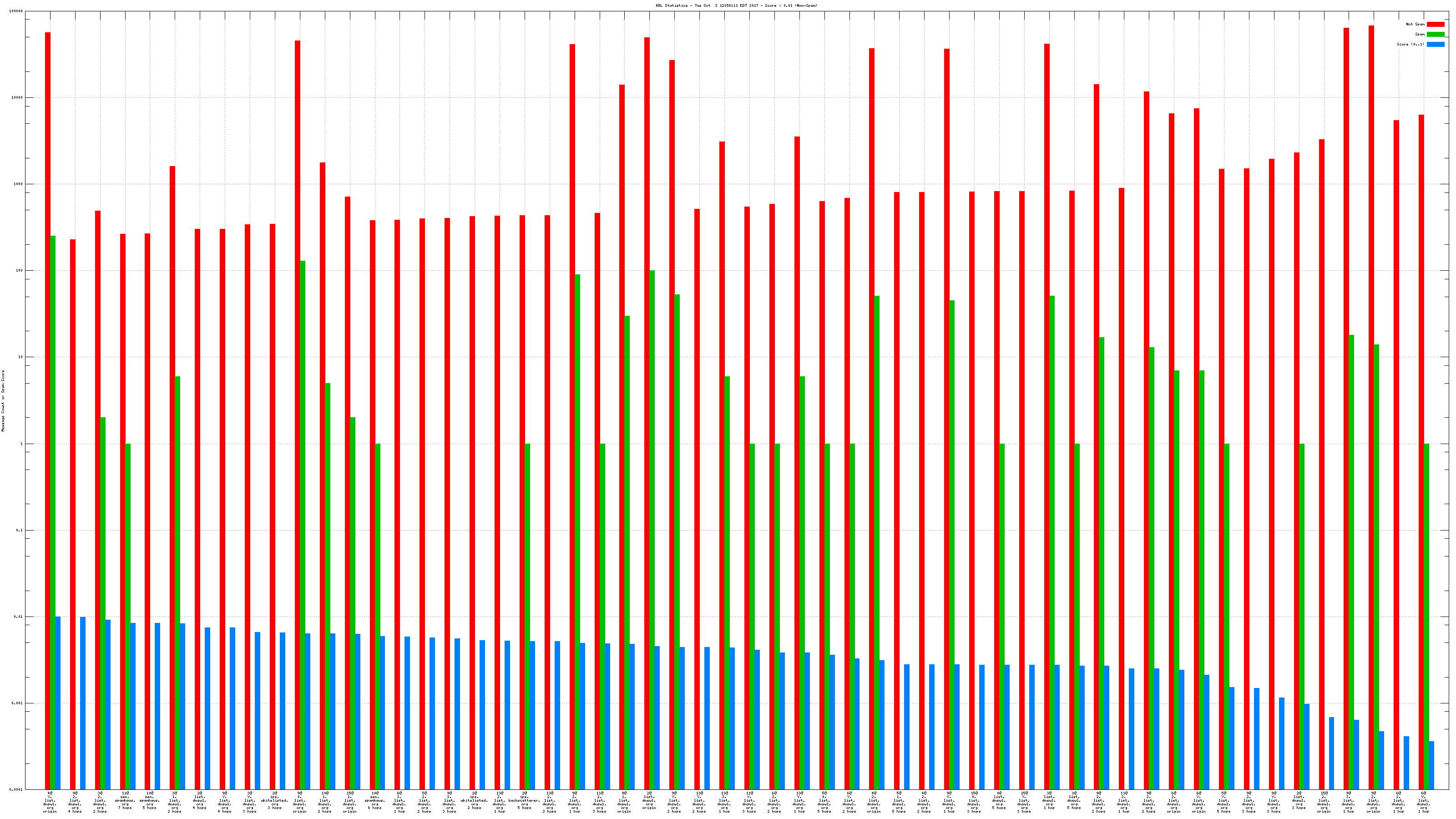This screenshot has width=1456, height=819.
Task: Click the 100000 y-axis tick label
Action: click(16, 11)
